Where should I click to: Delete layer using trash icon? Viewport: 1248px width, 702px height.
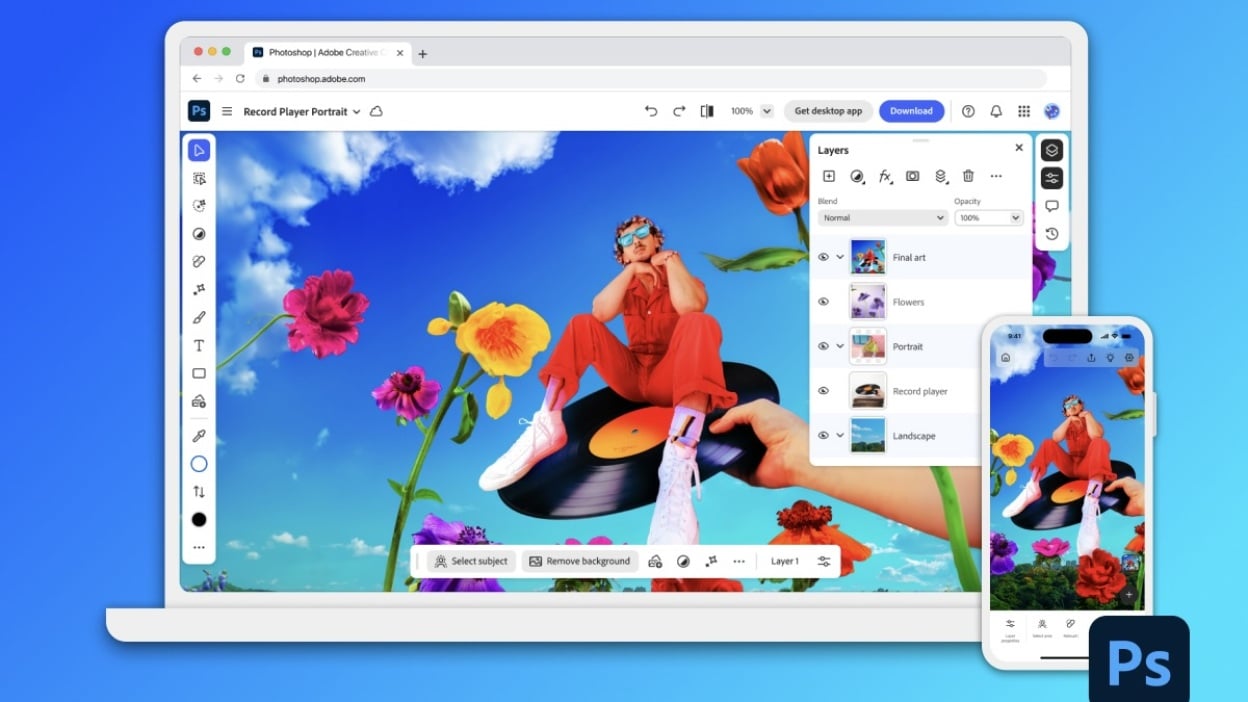[968, 176]
